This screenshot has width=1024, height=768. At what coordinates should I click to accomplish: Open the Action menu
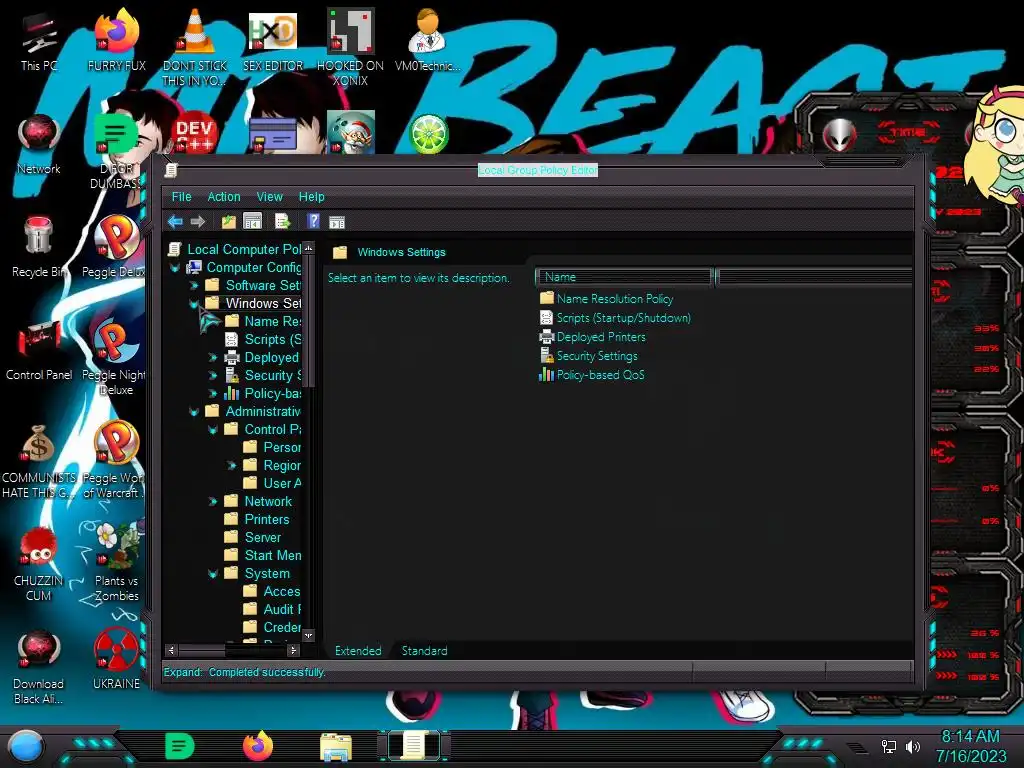coord(224,197)
